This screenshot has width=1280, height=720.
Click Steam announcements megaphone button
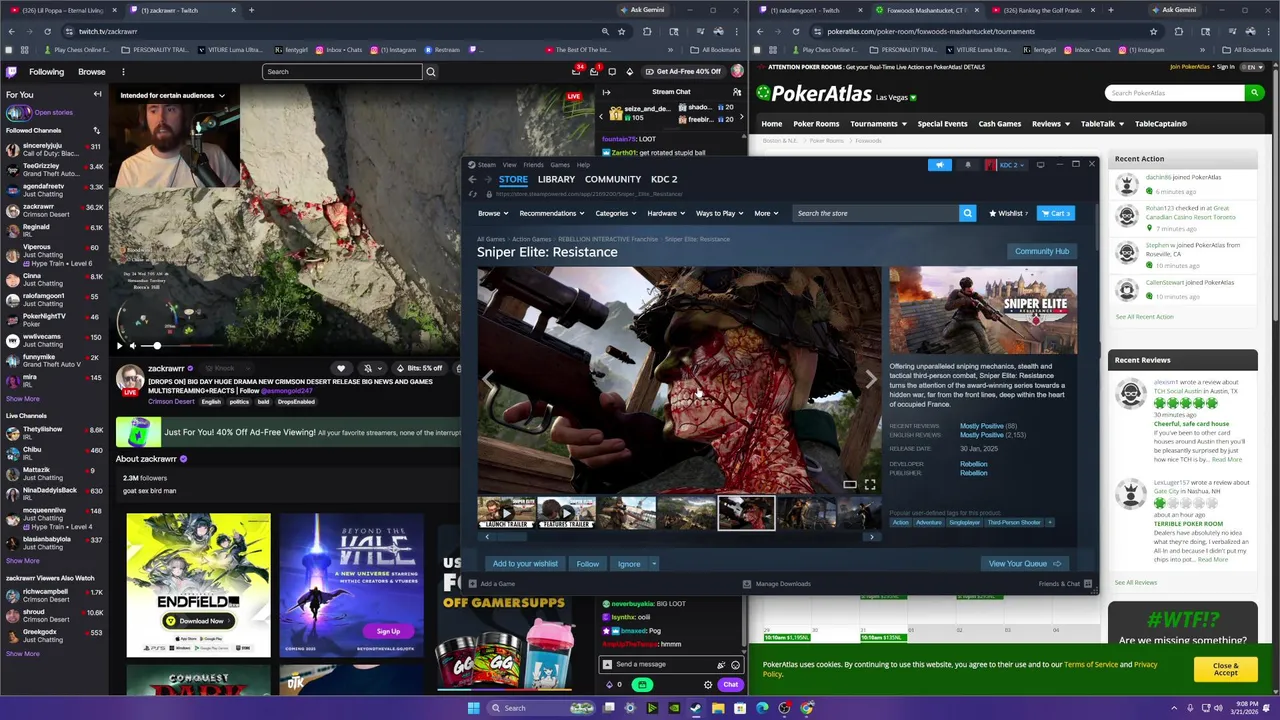pyautogui.click(x=939, y=165)
